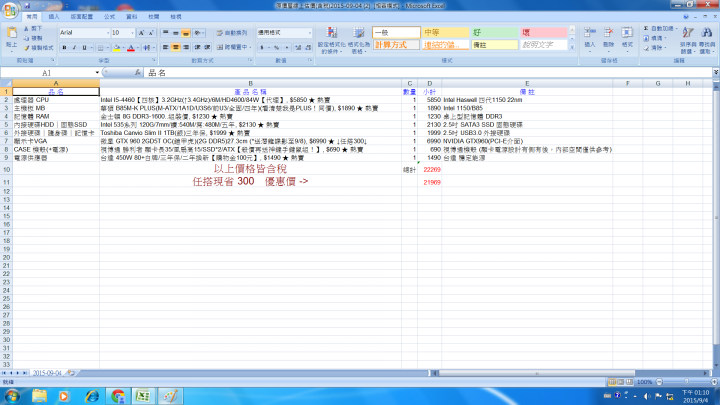Open Internet Explorer from the taskbar
The height and width of the screenshot is (405, 720).
(x=92, y=396)
